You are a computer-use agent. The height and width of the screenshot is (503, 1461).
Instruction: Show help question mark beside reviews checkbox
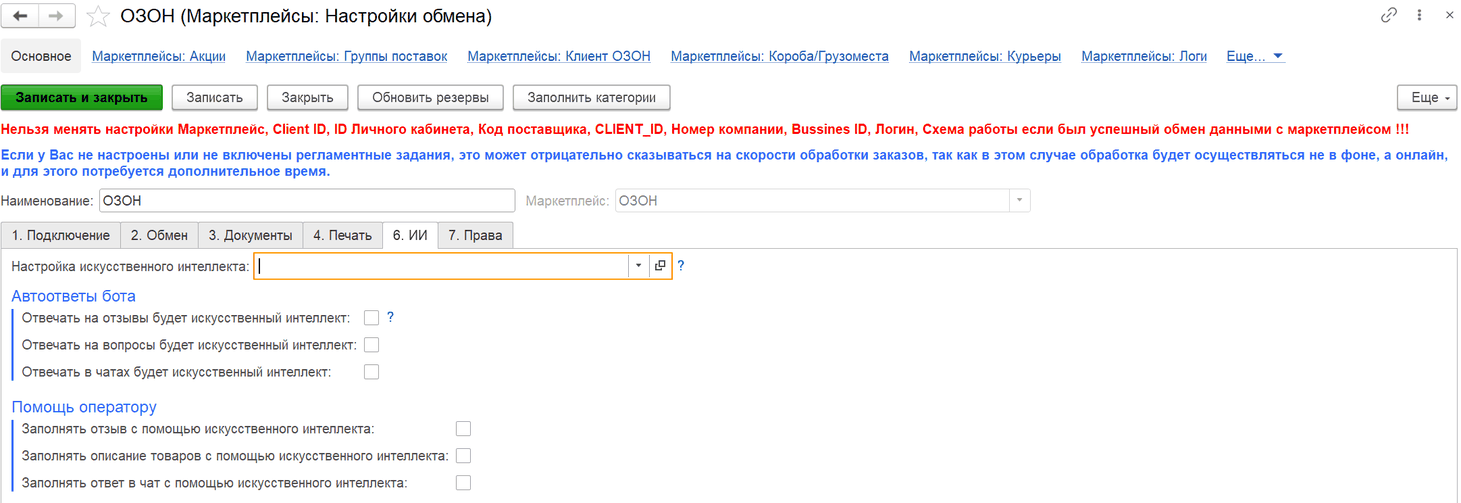390,317
